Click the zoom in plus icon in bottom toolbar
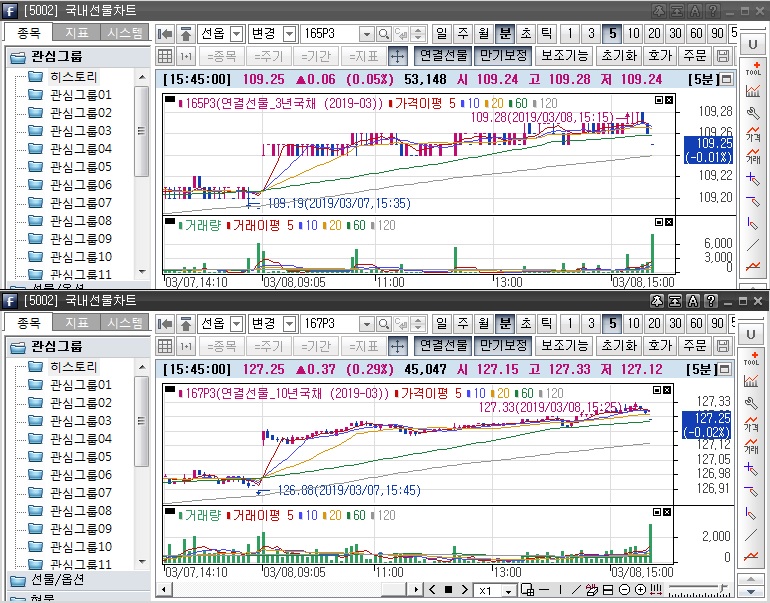 pyautogui.click(x=641, y=590)
